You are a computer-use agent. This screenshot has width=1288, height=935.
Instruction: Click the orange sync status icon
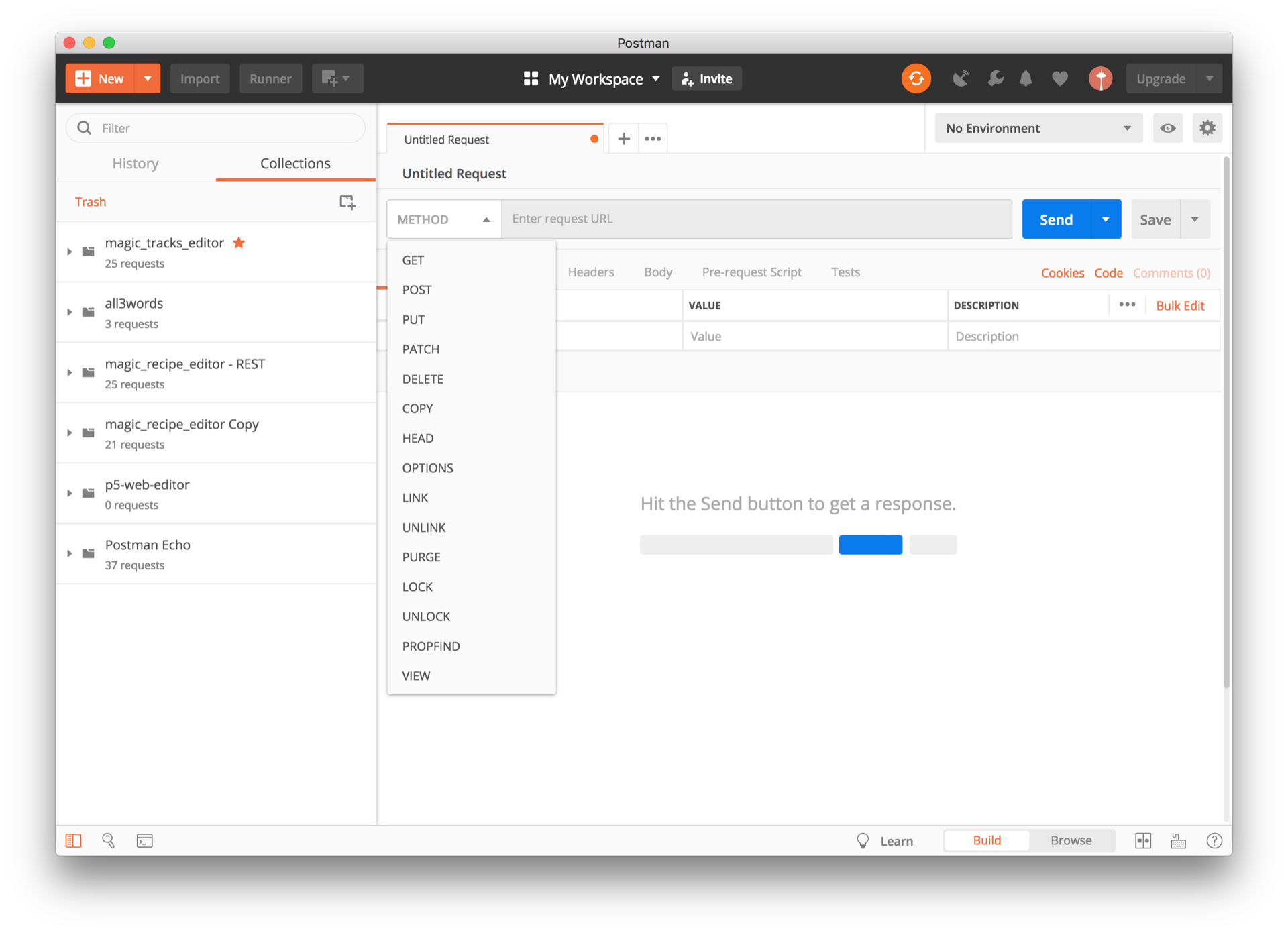(916, 78)
